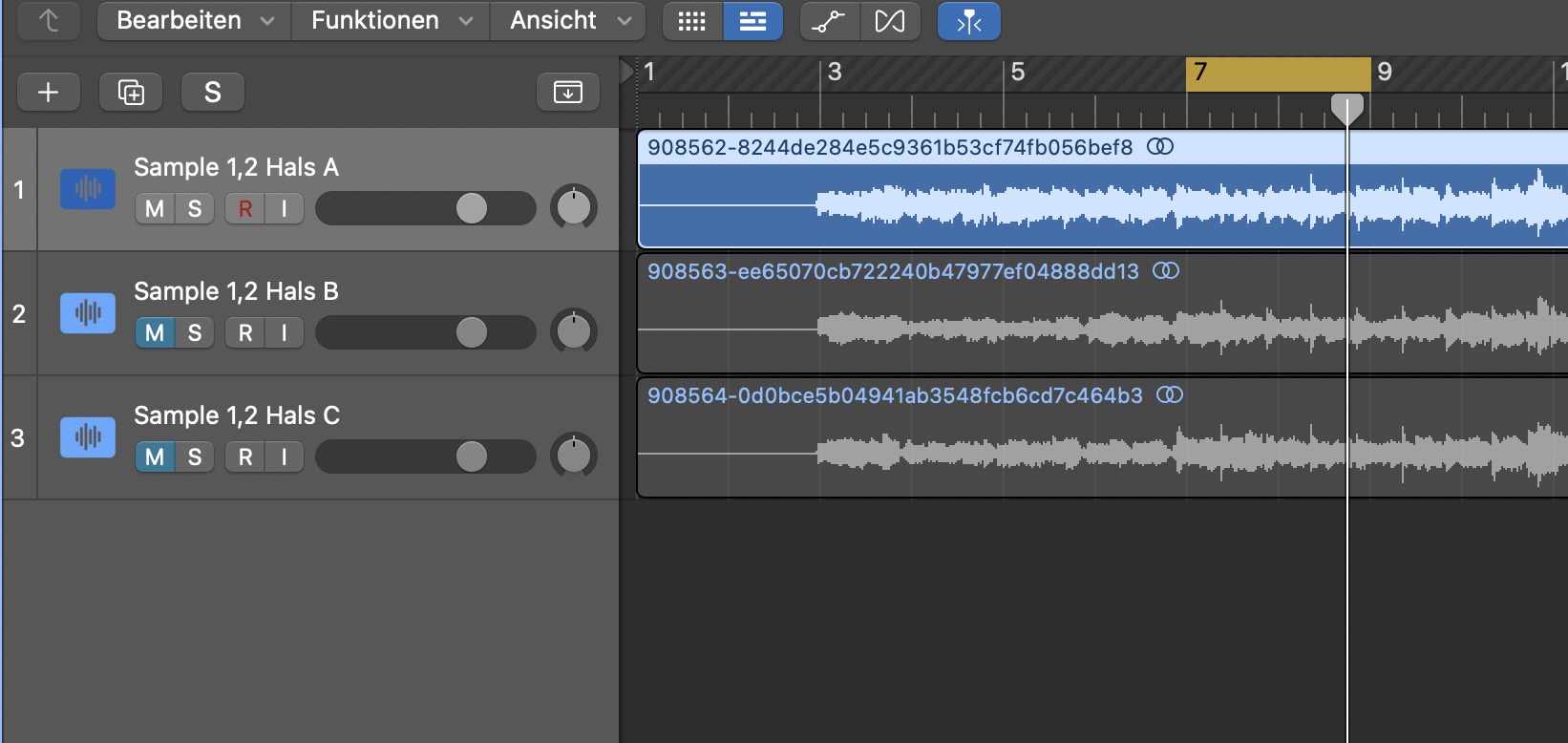Open the Ansicht dropdown menu
Screen dimensions: 1568x743
570,21
